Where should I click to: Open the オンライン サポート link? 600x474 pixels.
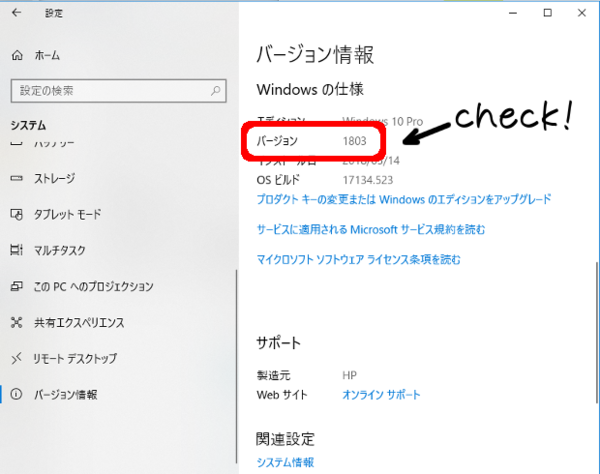[381, 395]
